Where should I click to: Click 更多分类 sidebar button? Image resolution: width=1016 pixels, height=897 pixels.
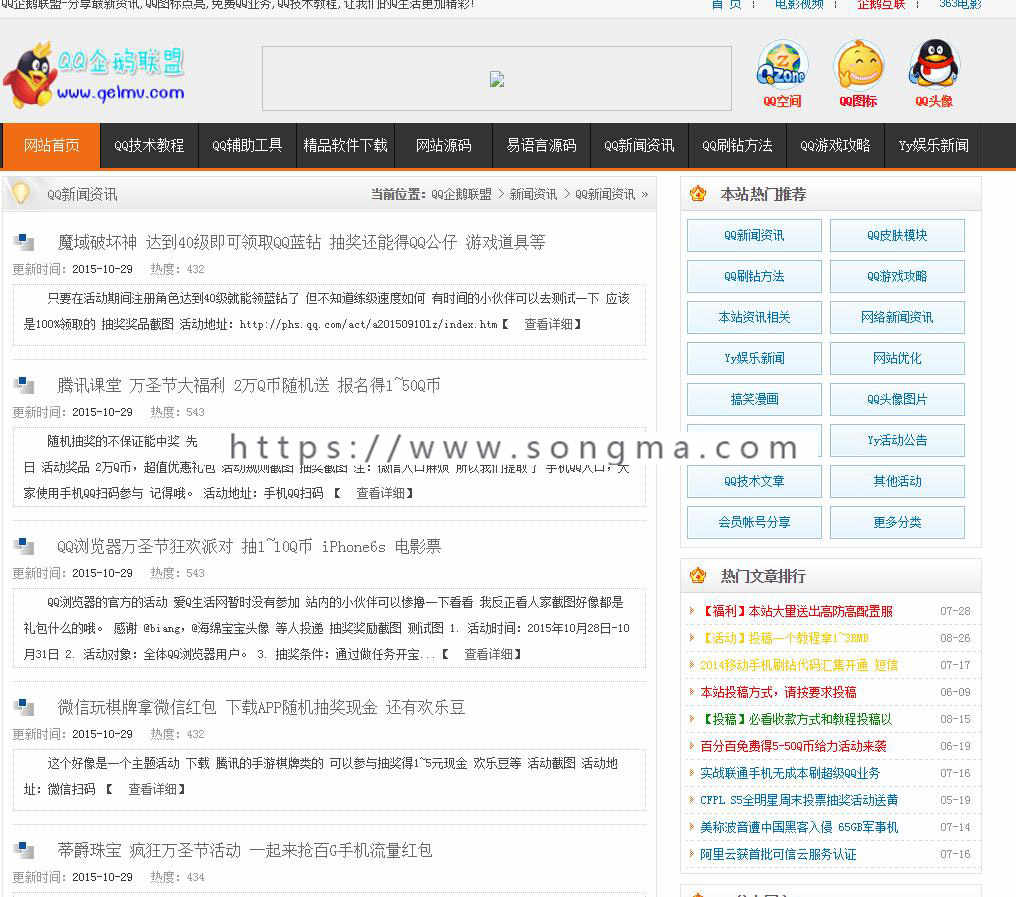click(x=897, y=522)
